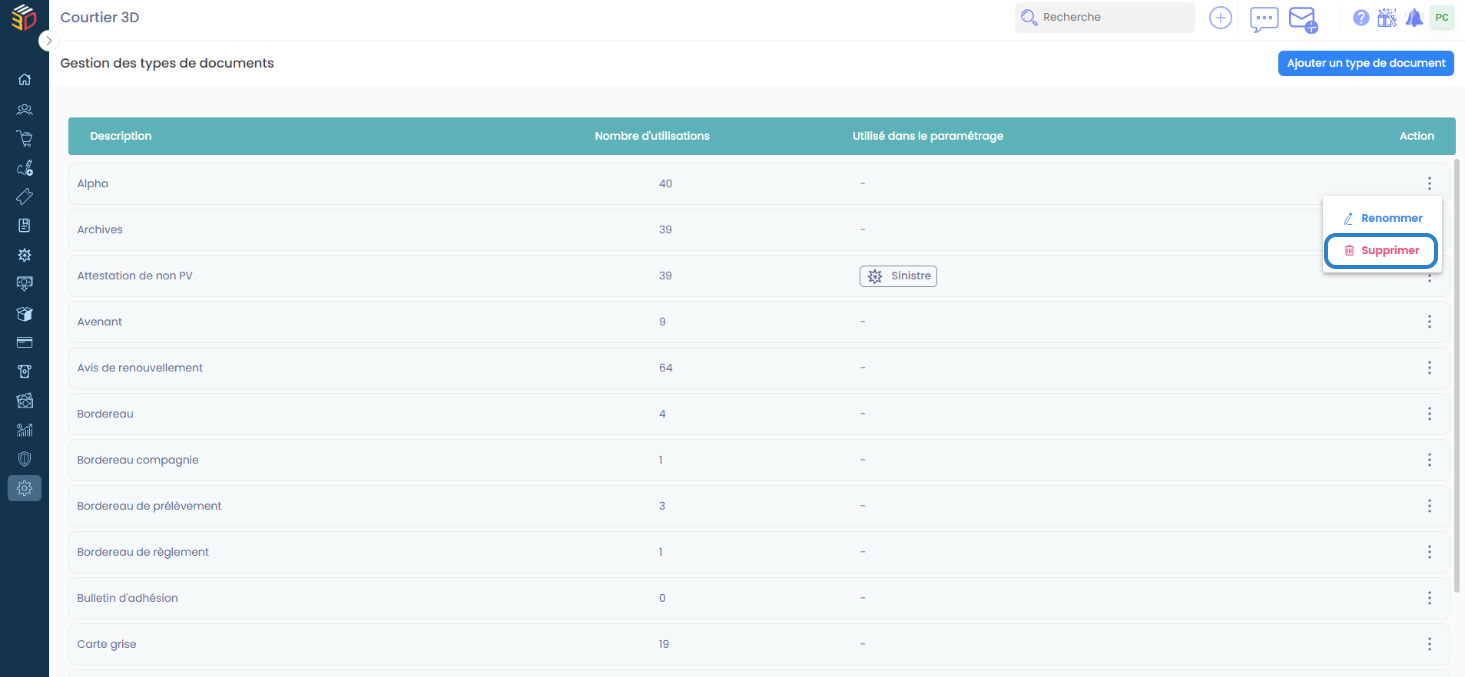Viewport: 1465px width, 677px height.
Task: Choose Supprimer in the popup menu
Action: click(1381, 250)
